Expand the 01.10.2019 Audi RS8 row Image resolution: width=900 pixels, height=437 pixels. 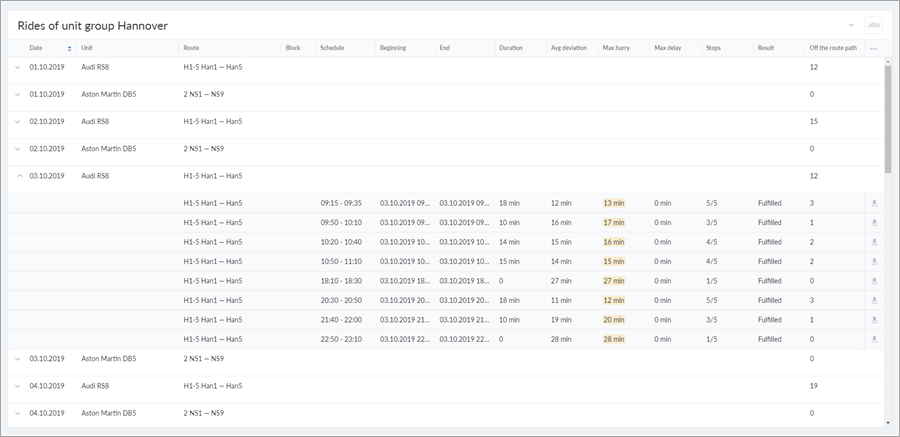coord(17,67)
